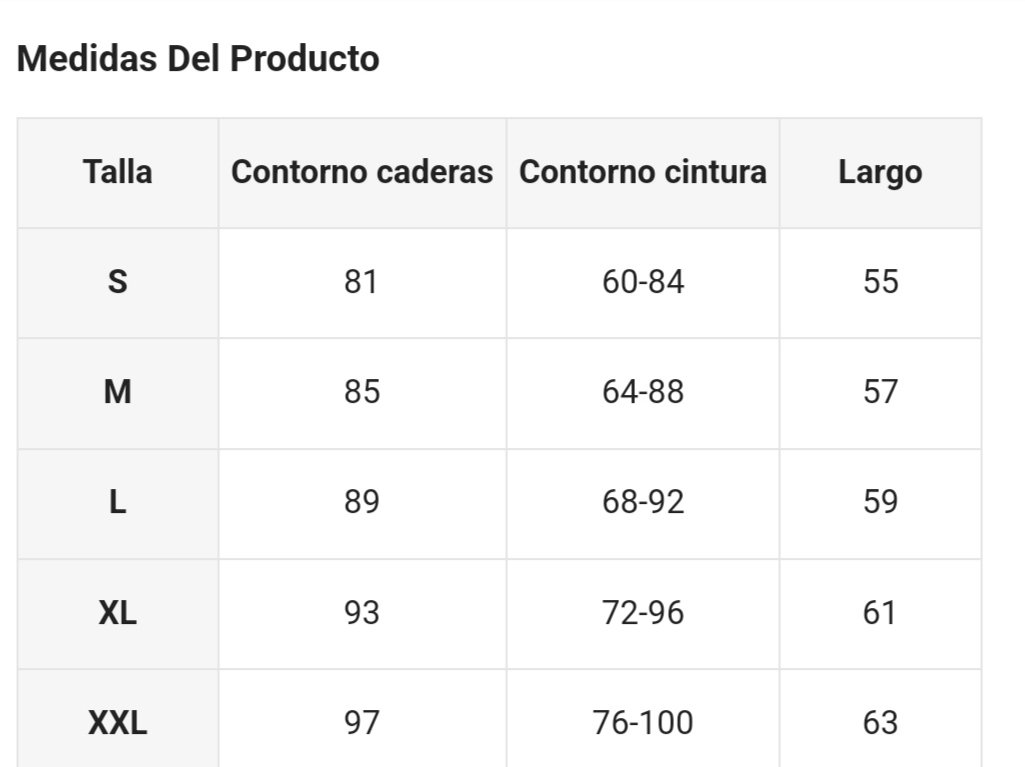Click the waist range 64-88 cell
1025x767 pixels.
tap(643, 393)
